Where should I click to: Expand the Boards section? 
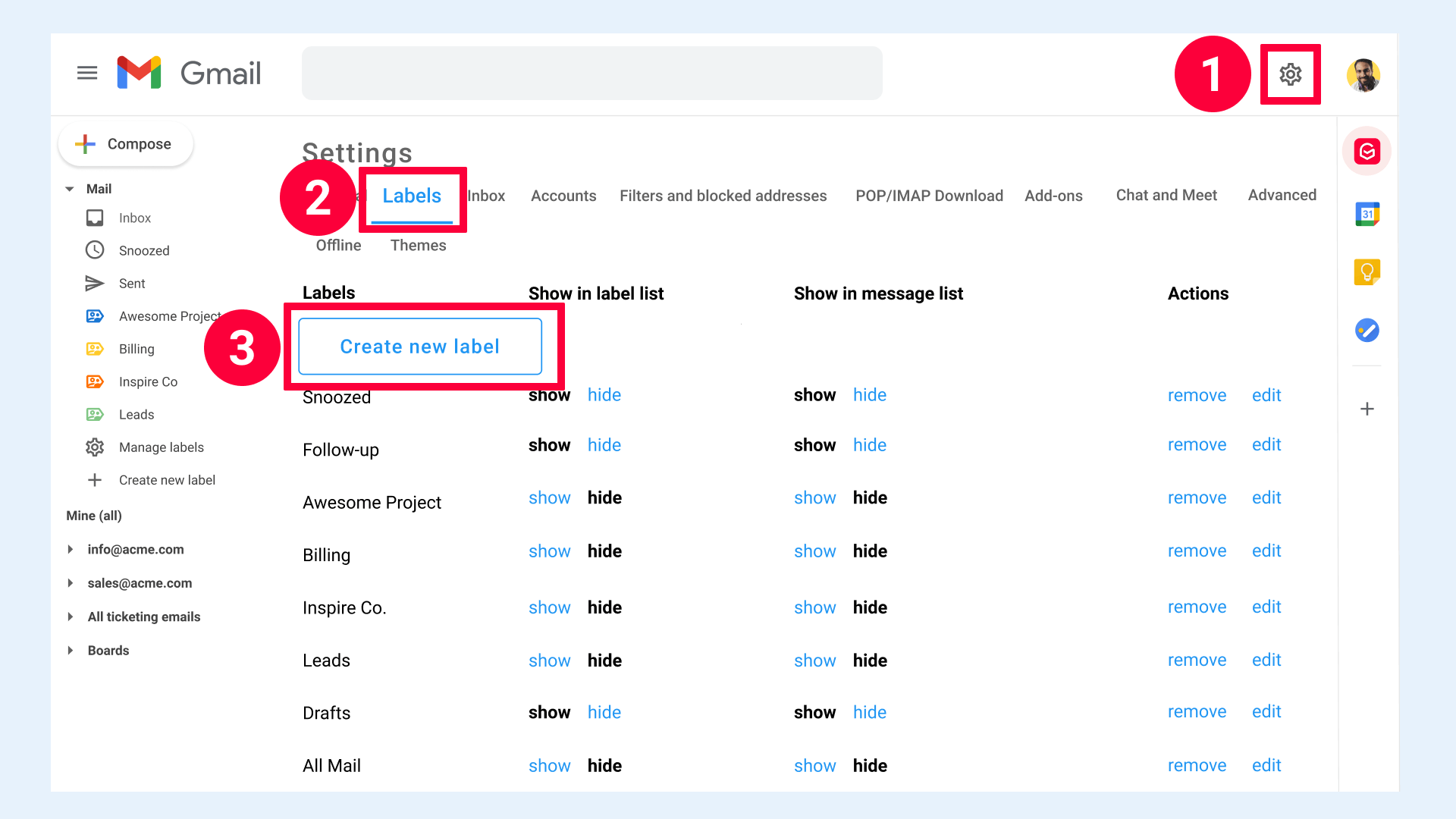point(71,650)
